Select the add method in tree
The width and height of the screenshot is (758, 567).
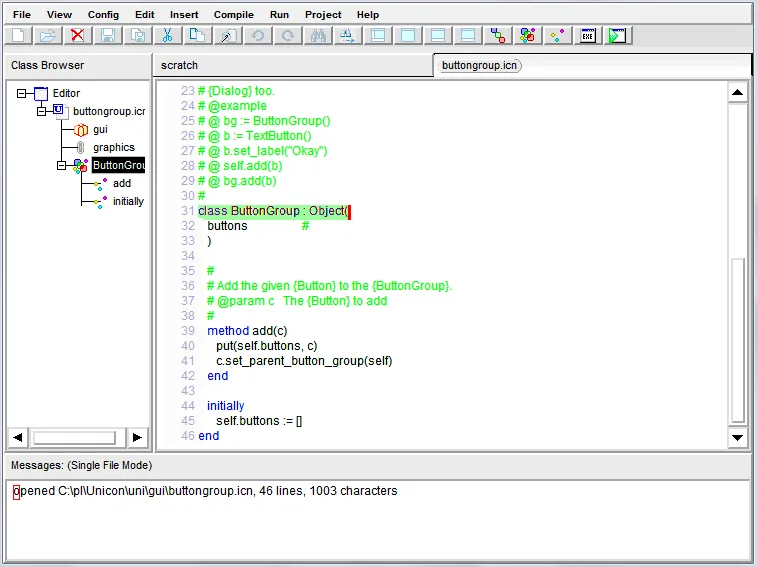122,183
